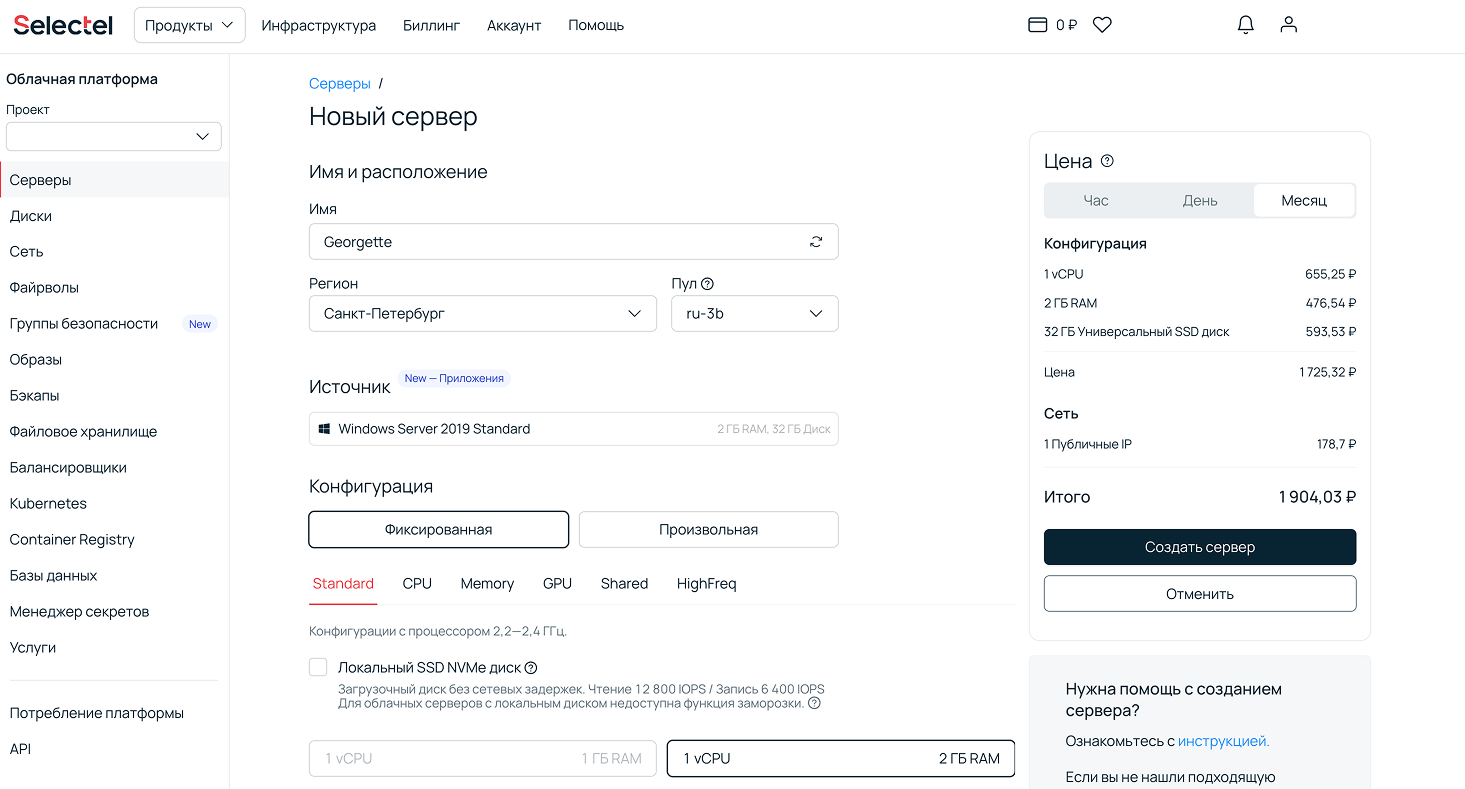Regenerate server name with refresh icon
The image size is (1465, 789).
[816, 242]
